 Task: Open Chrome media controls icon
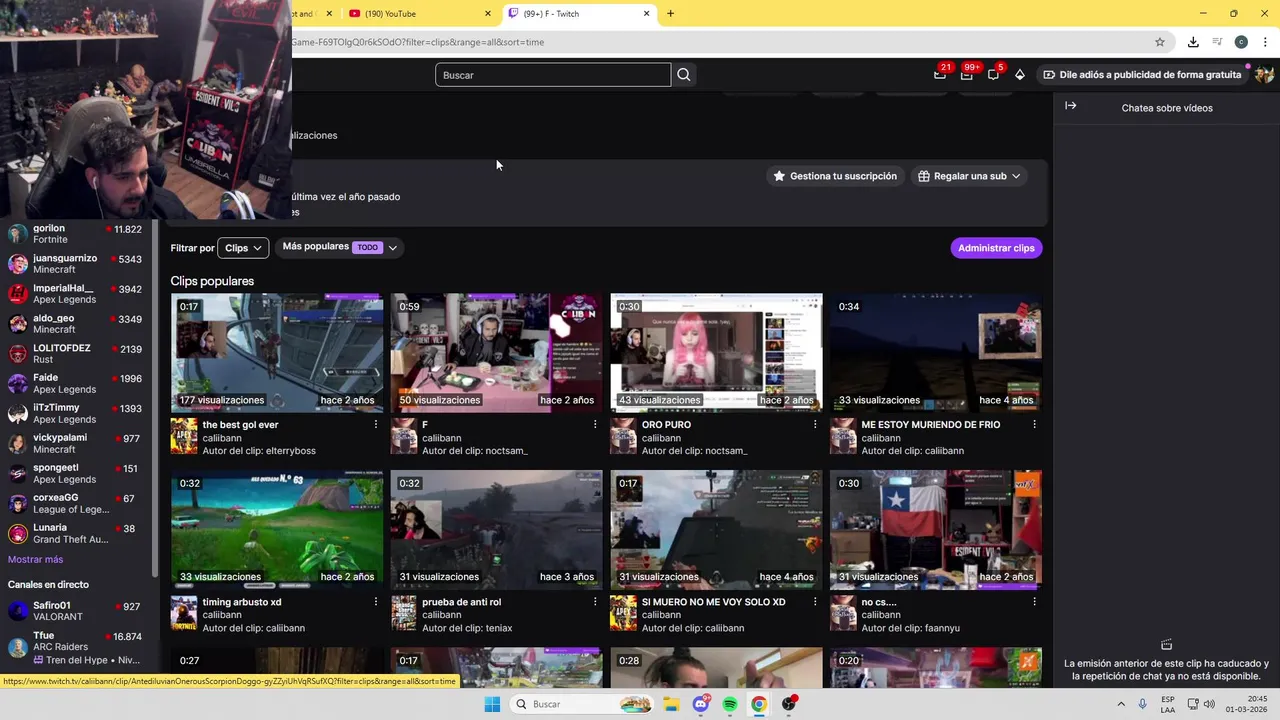1217,42
